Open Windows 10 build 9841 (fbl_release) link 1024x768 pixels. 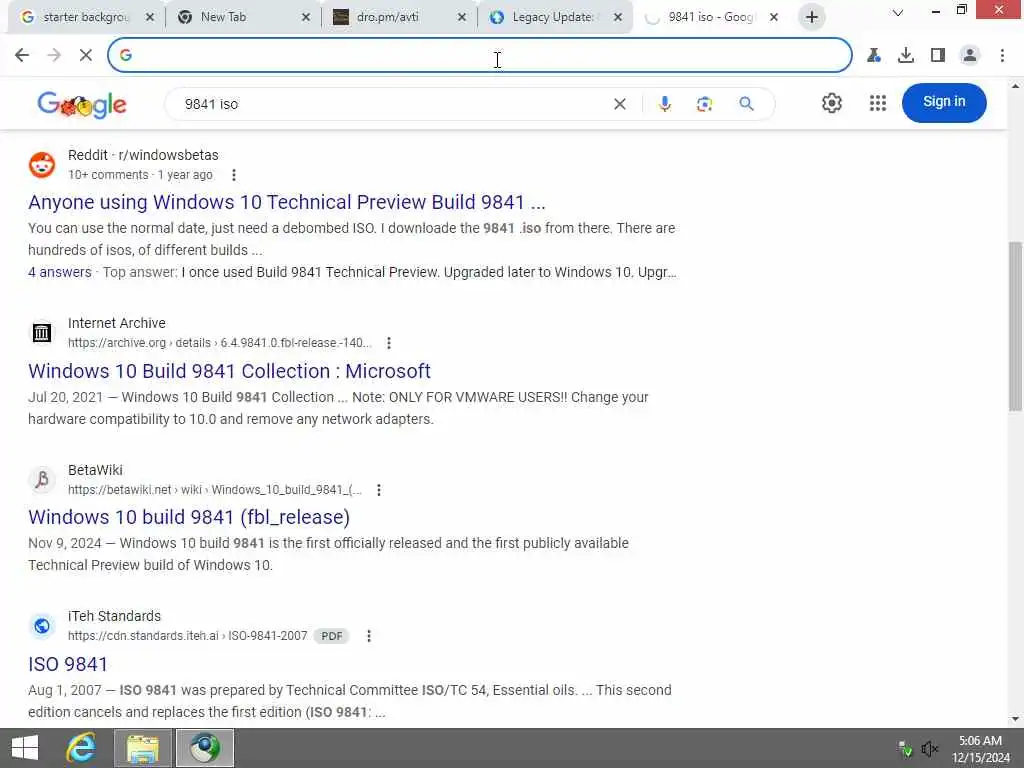tap(189, 517)
